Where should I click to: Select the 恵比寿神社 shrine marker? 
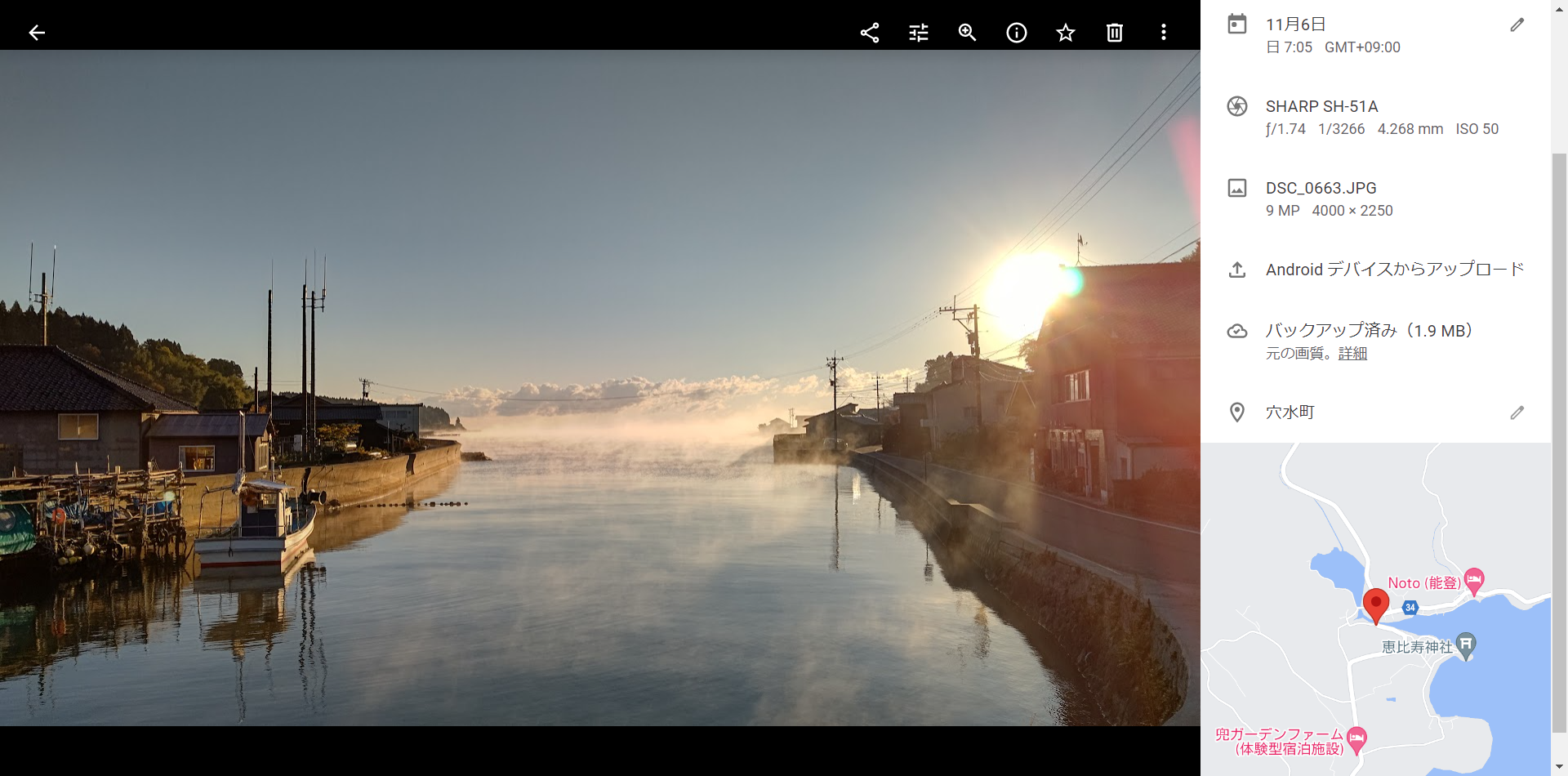pyautogui.click(x=1466, y=645)
